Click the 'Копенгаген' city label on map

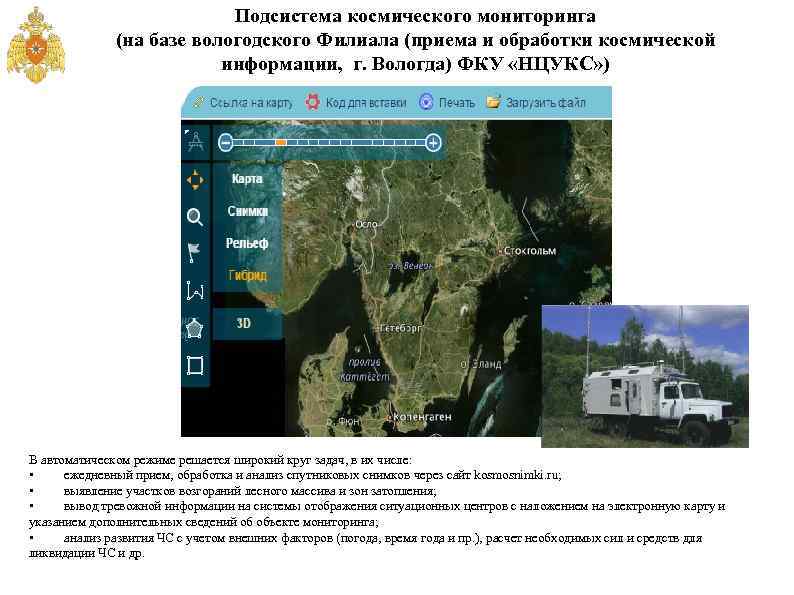coord(422,417)
